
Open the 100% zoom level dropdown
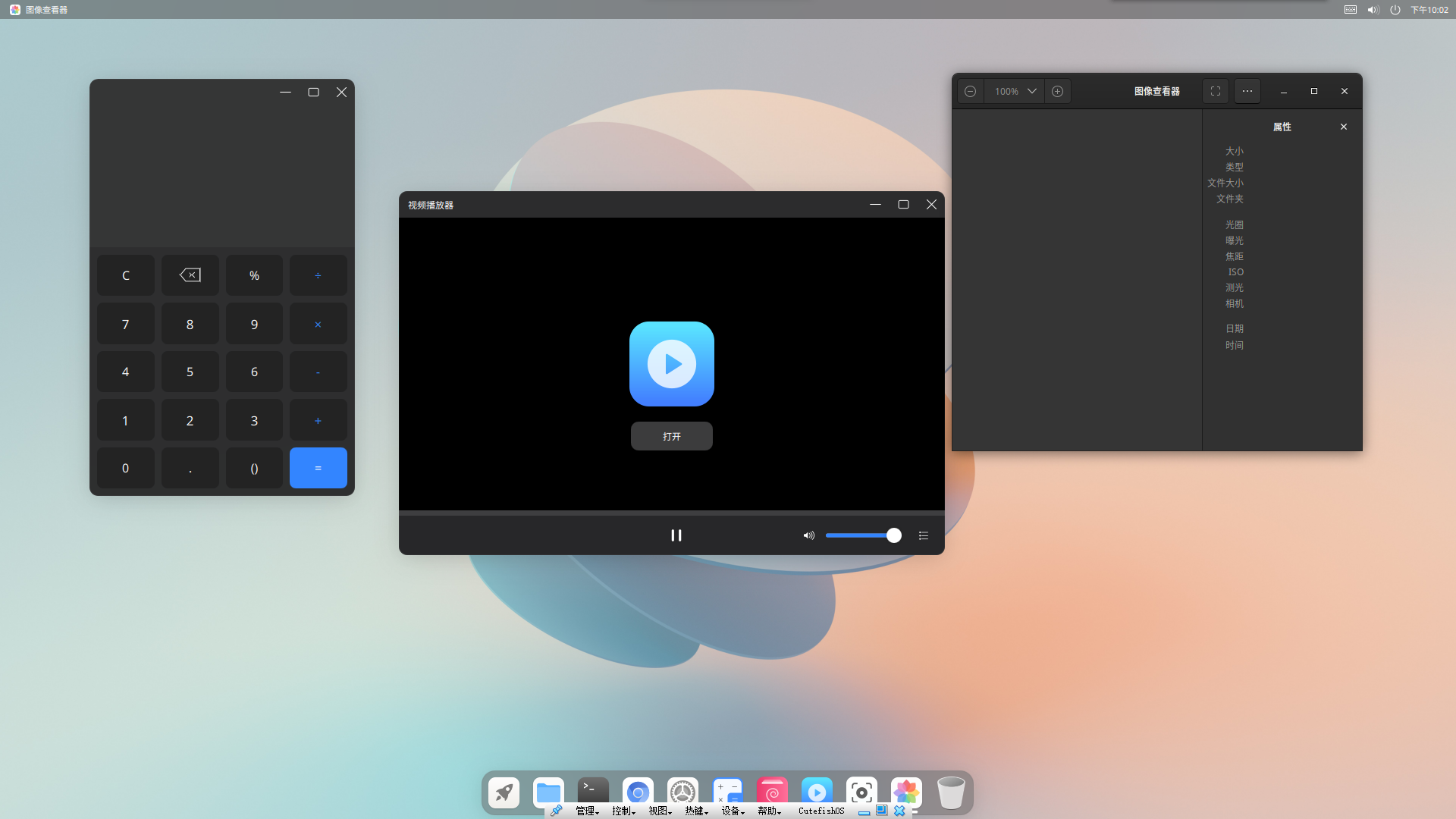[1014, 90]
